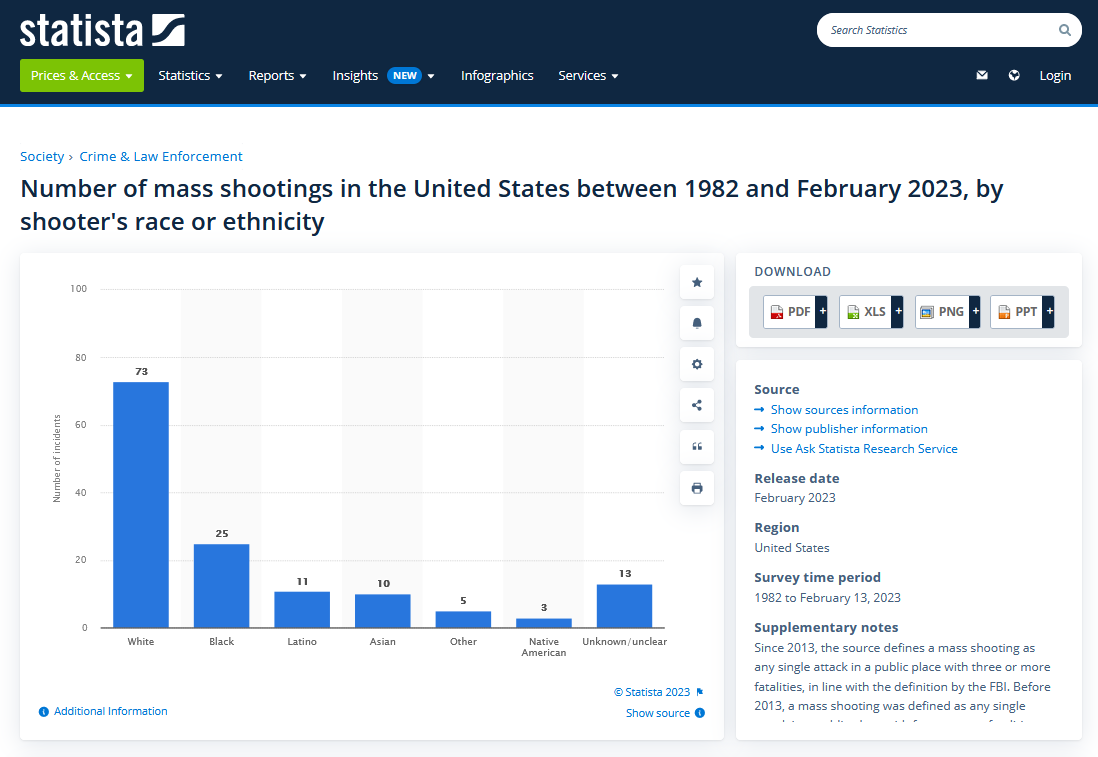Expand the Reports dropdown menu
1098x757 pixels.
click(277, 76)
